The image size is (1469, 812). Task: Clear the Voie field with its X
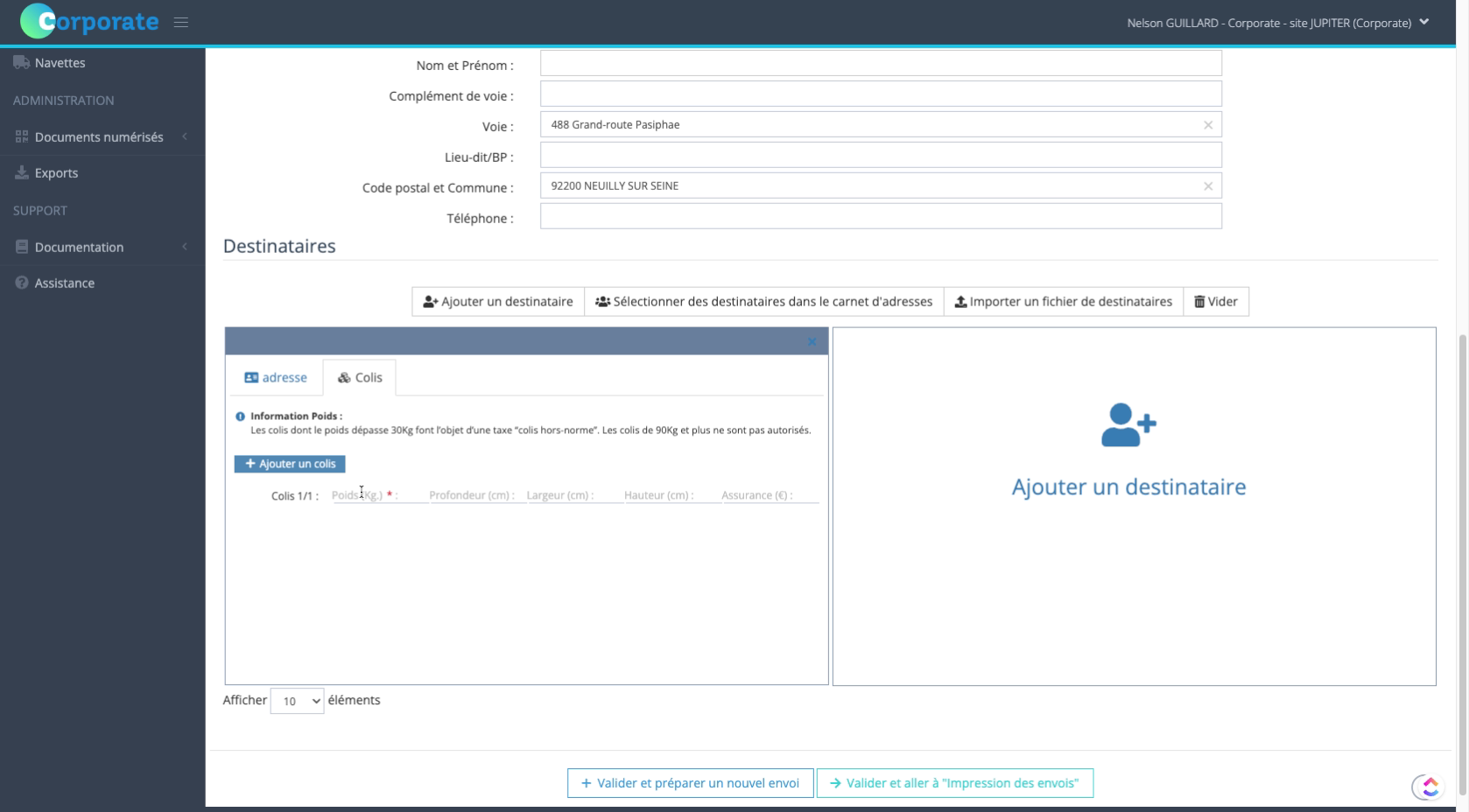[x=1208, y=125]
